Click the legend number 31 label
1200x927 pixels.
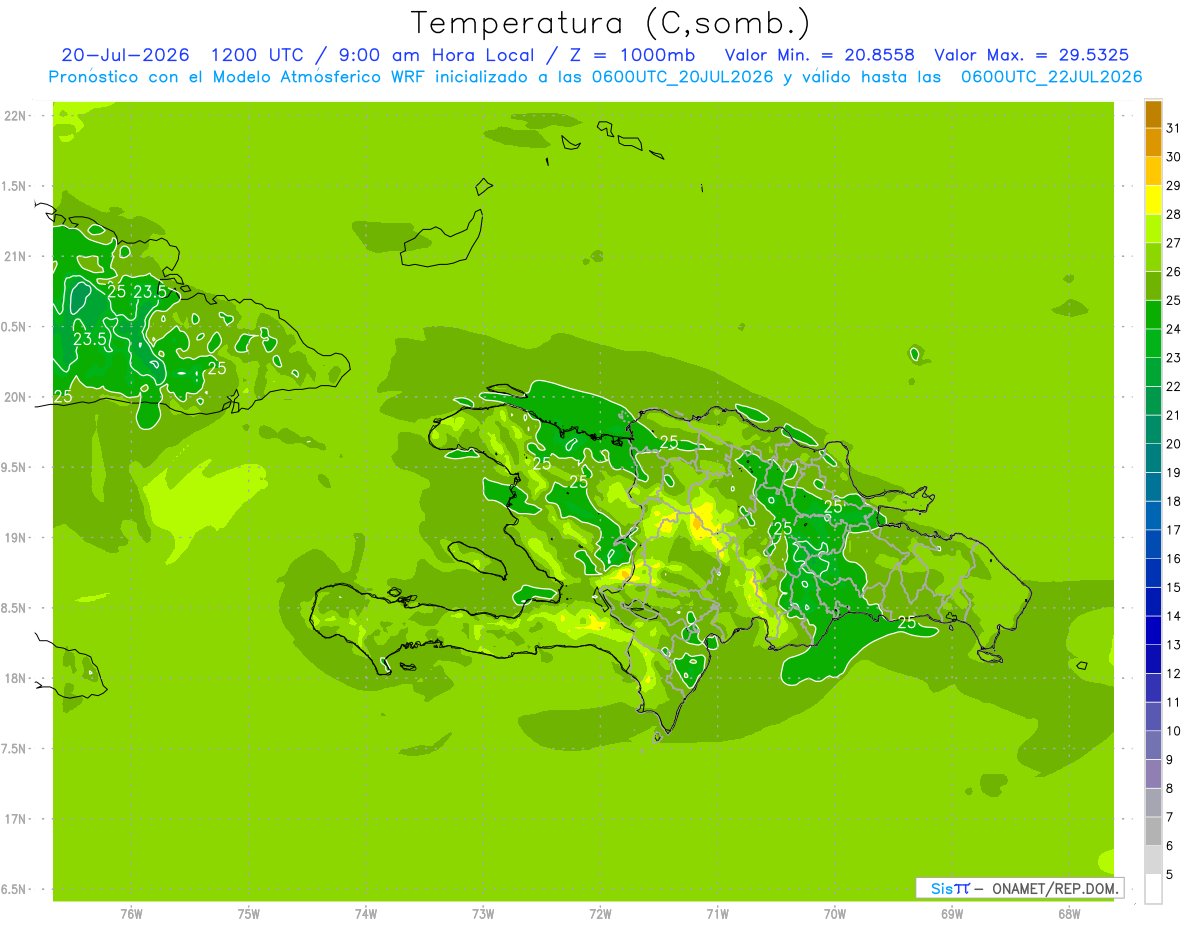click(x=1173, y=128)
